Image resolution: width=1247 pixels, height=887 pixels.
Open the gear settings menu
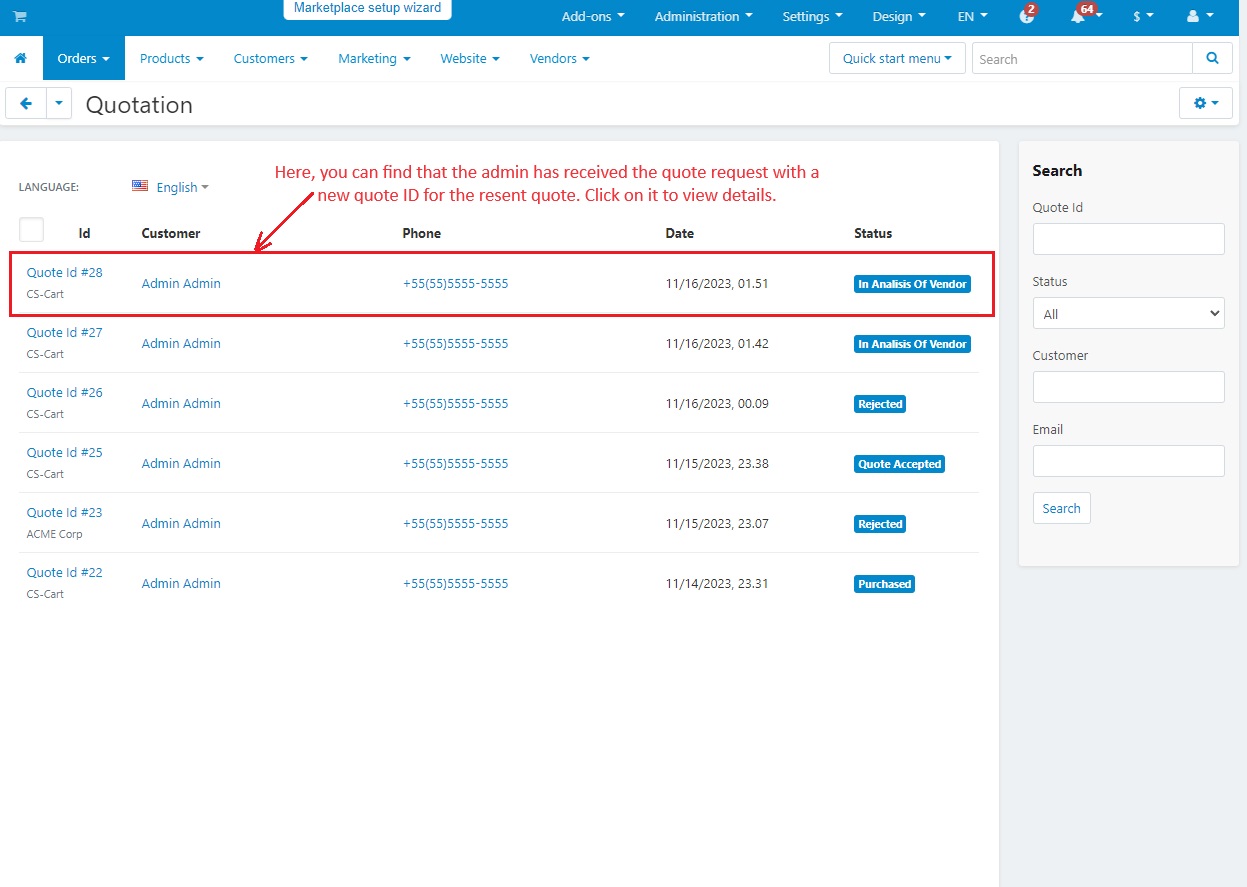click(x=1206, y=103)
